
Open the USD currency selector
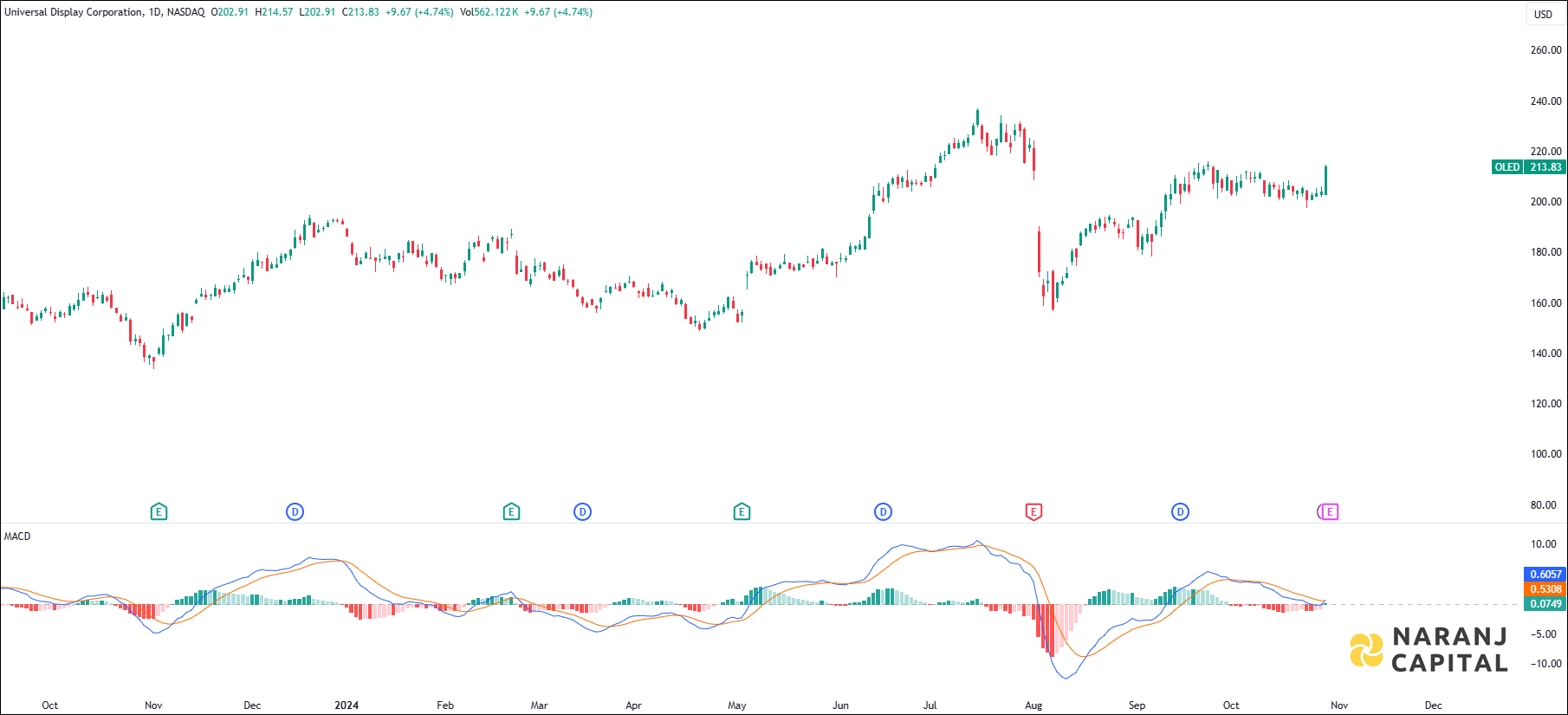click(x=1543, y=14)
